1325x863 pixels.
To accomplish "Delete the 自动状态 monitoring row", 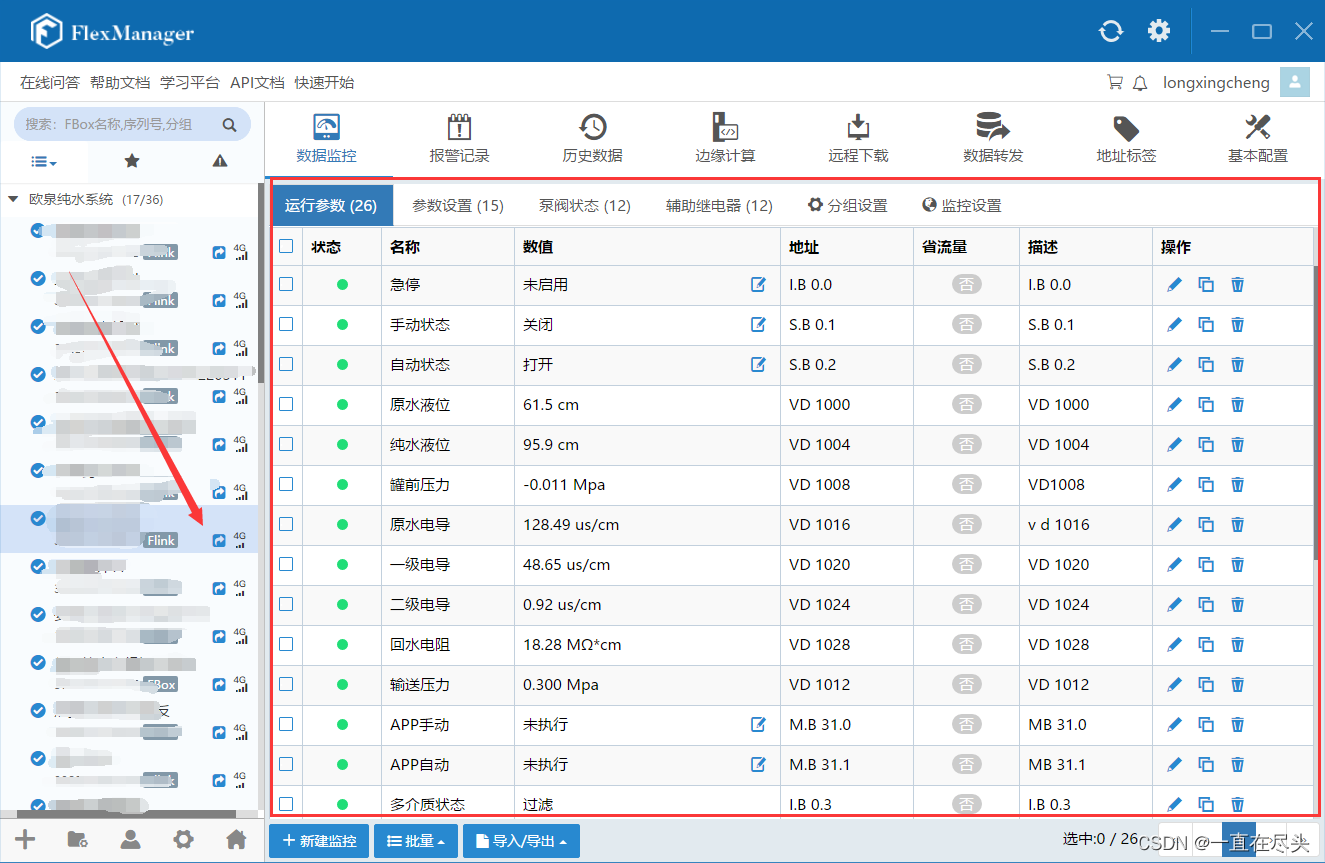I will coord(1237,365).
